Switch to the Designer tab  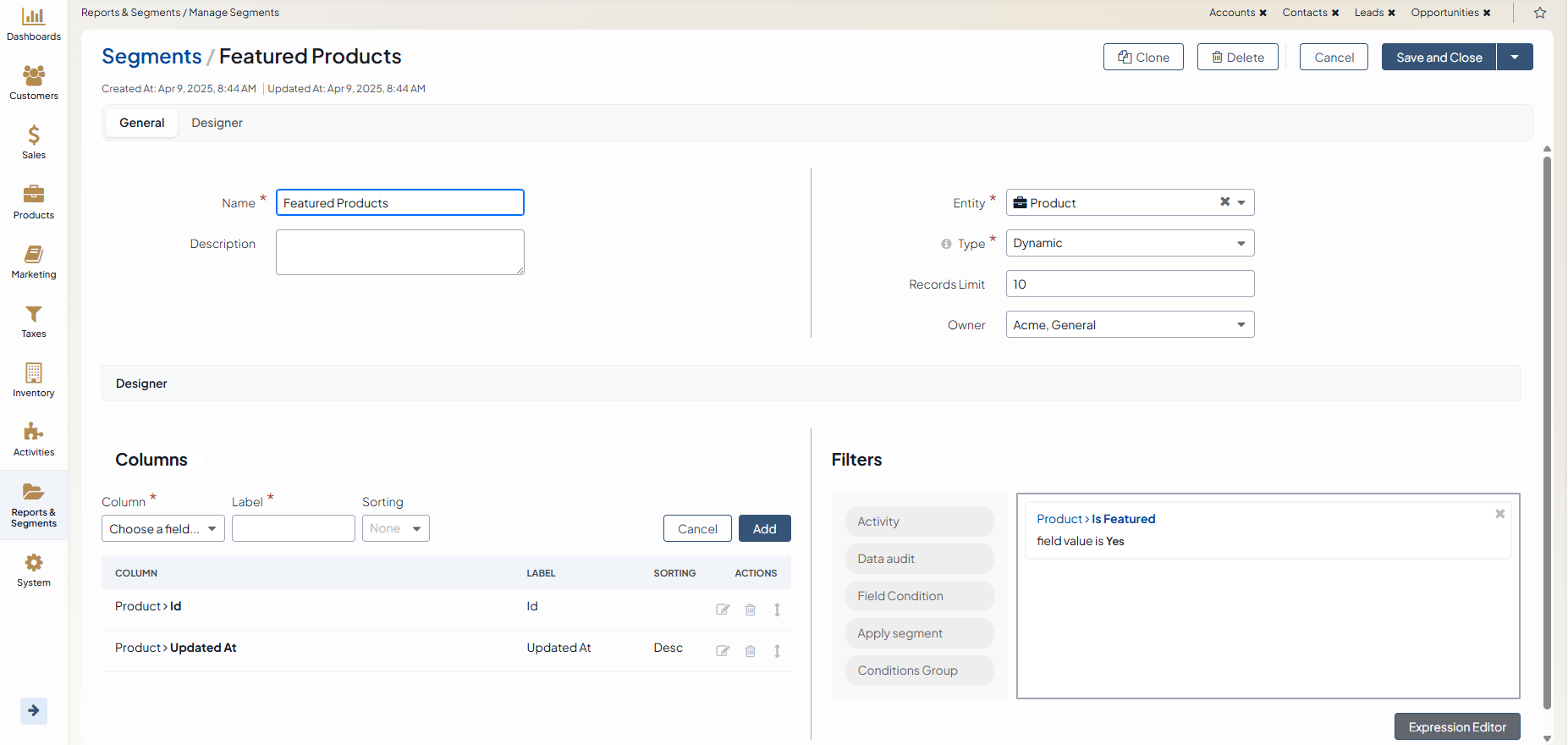tap(217, 123)
